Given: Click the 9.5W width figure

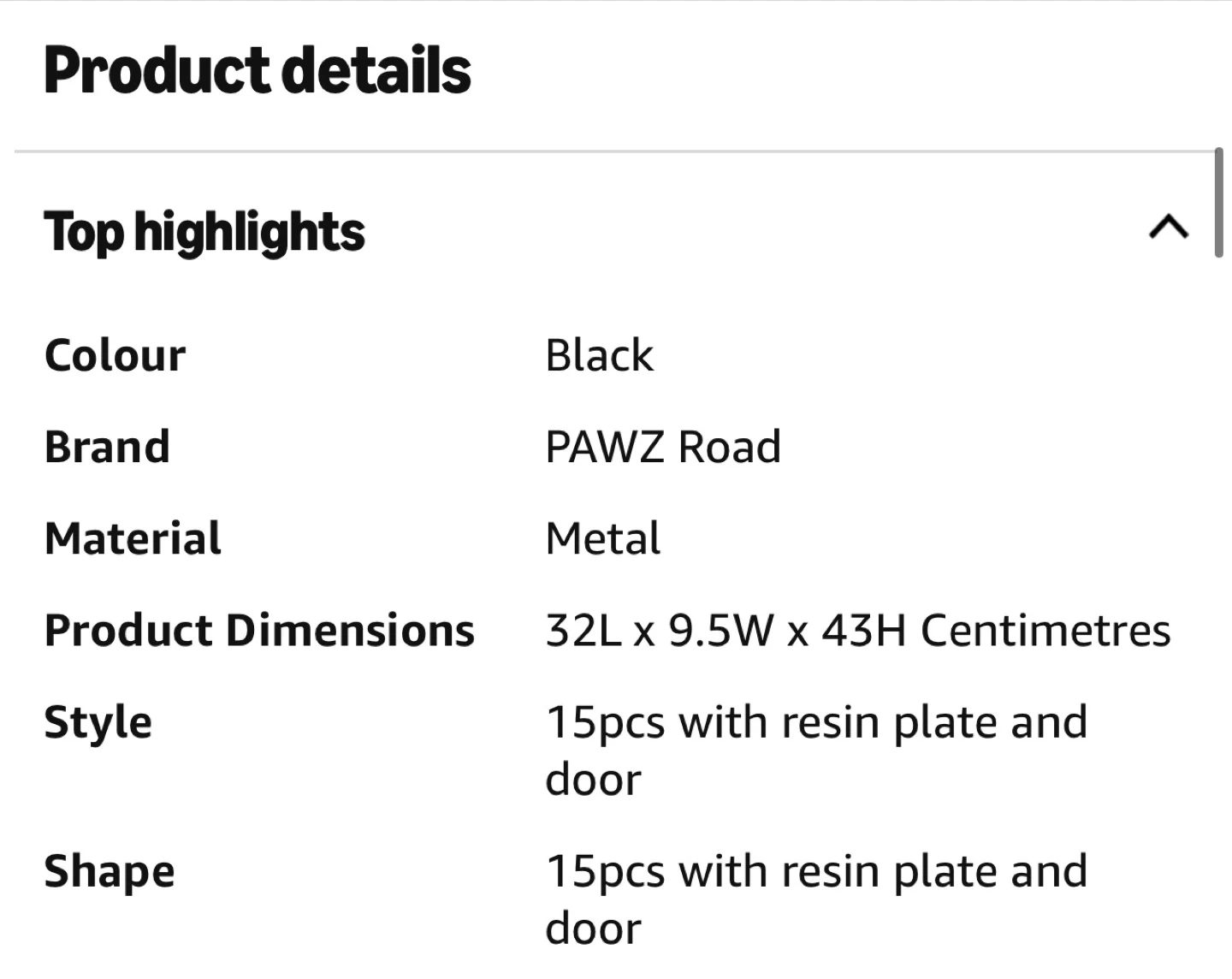Looking at the screenshot, I should pyautogui.click(x=721, y=631).
